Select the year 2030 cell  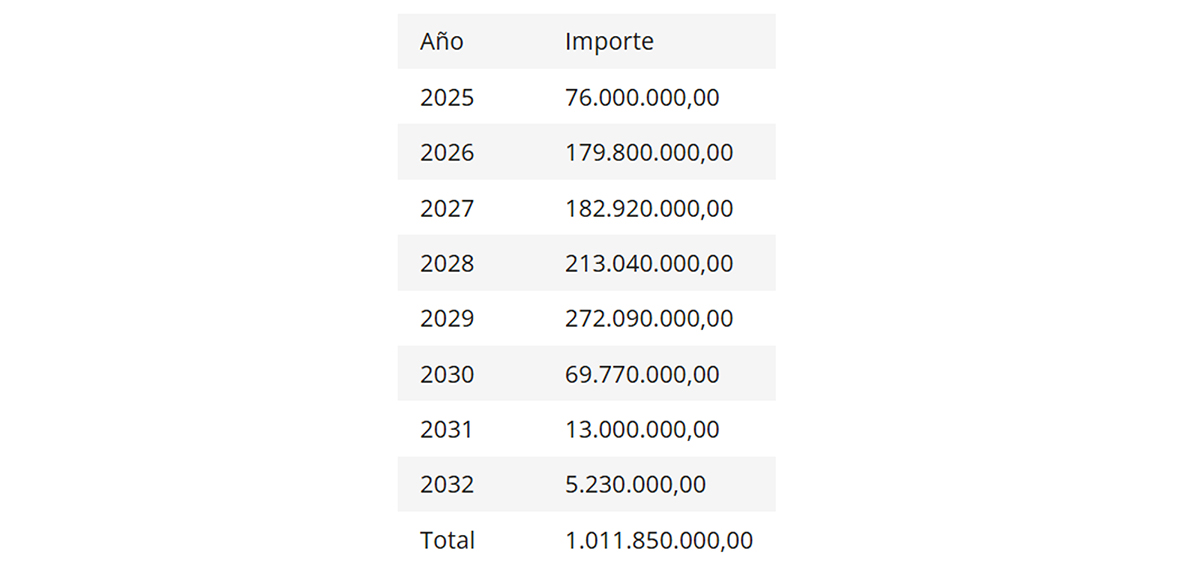click(x=447, y=375)
